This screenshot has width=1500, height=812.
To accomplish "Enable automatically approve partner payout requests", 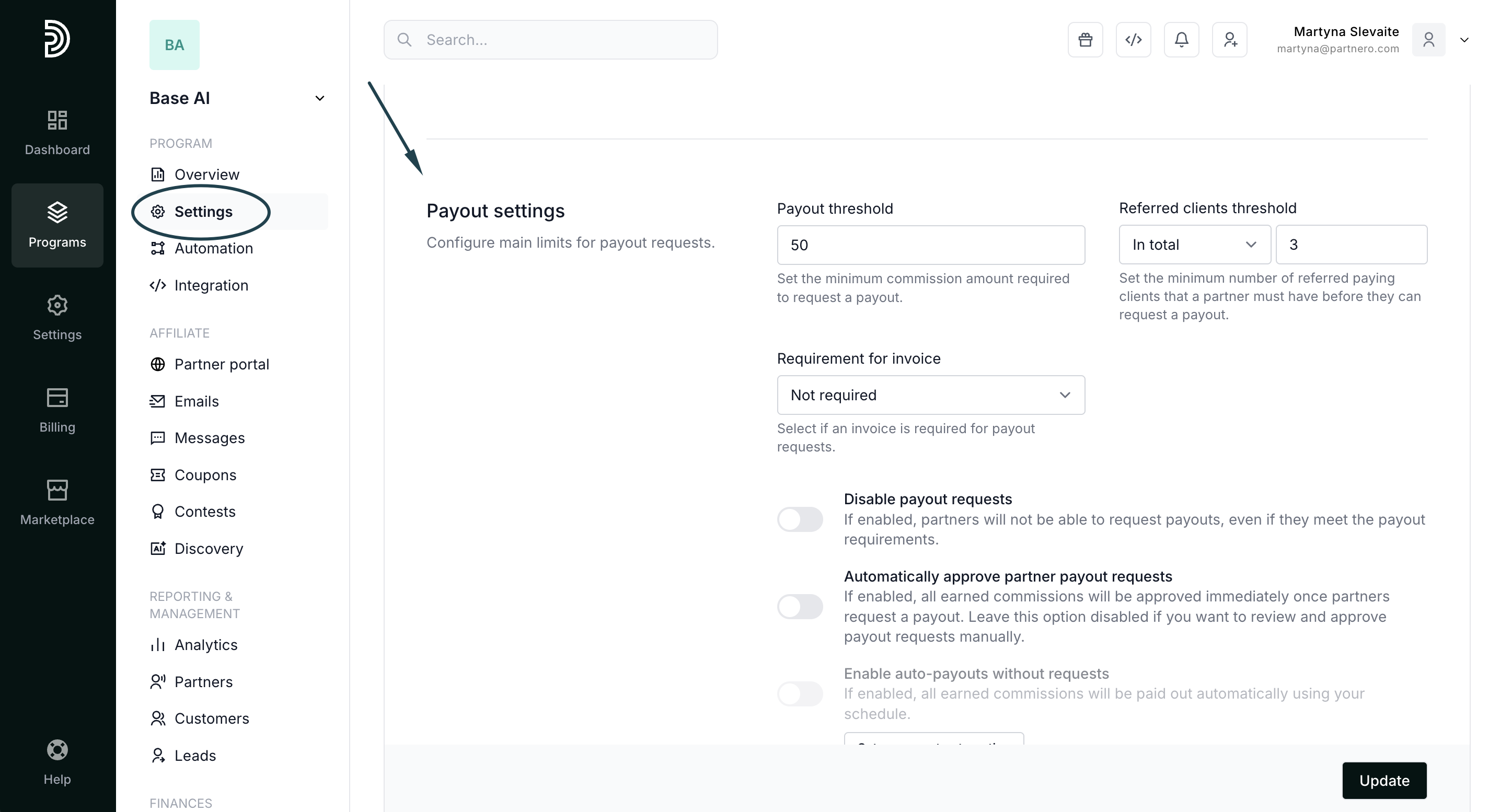I will [800, 607].
